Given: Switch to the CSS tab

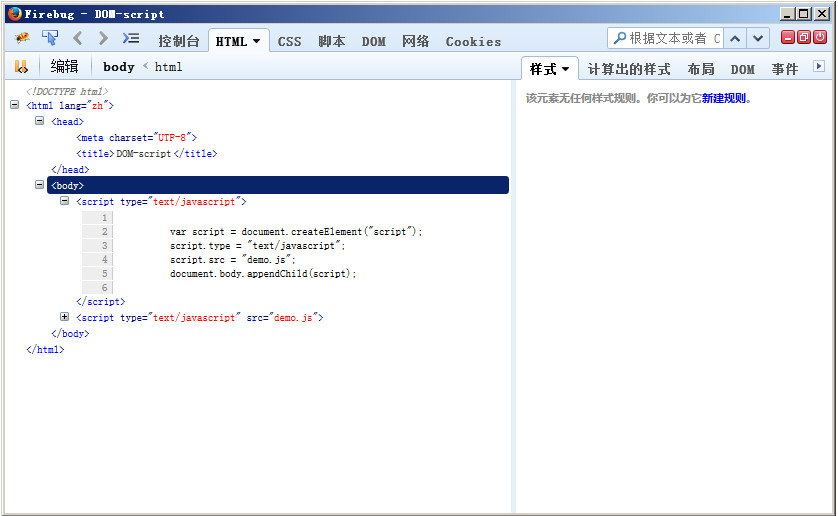Looking at the screenshot, I should (x=289, y=41).
